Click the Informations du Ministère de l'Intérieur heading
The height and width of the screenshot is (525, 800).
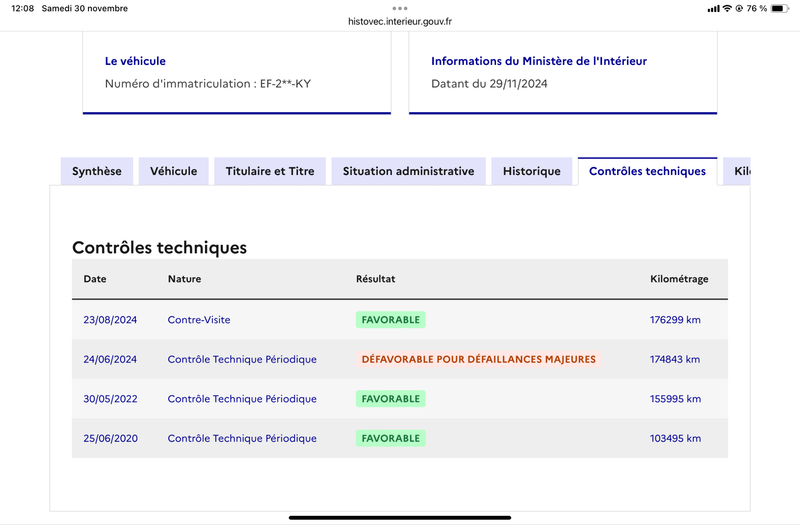click(539, 61)
